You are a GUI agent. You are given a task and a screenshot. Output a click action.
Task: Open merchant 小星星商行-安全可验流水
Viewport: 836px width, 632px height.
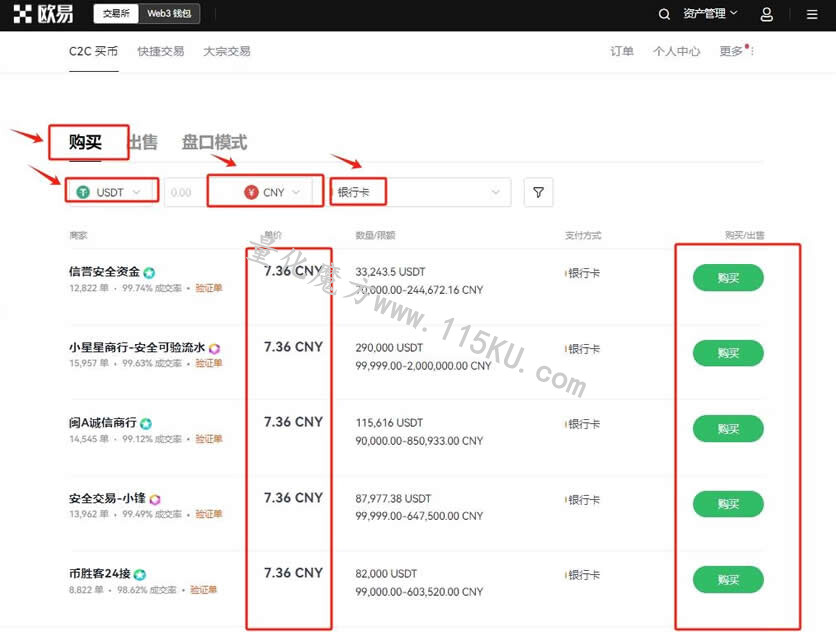(137, 348)
